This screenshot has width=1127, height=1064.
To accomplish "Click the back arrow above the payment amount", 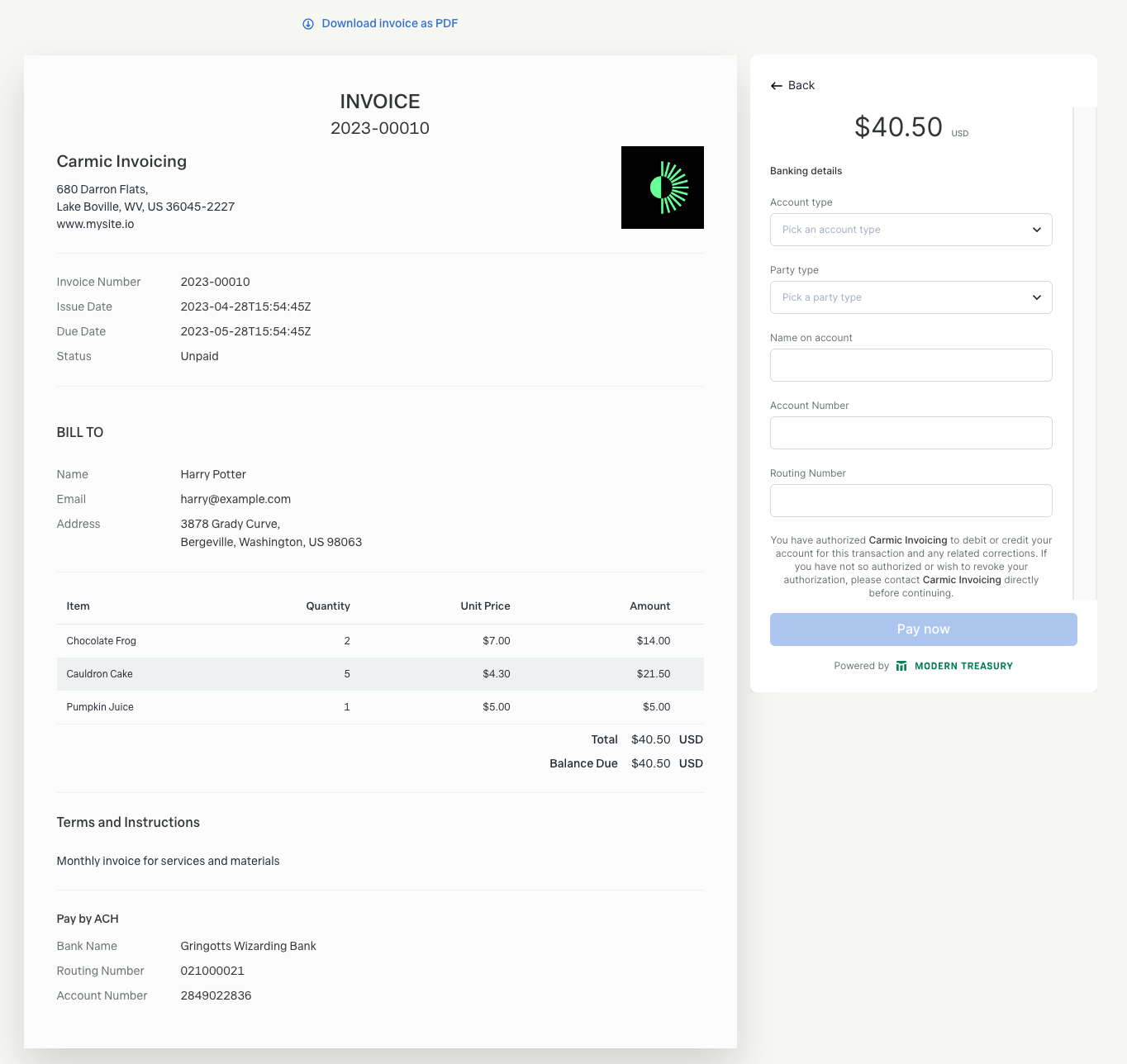I will pyautogui.click(x=776, y=85).
